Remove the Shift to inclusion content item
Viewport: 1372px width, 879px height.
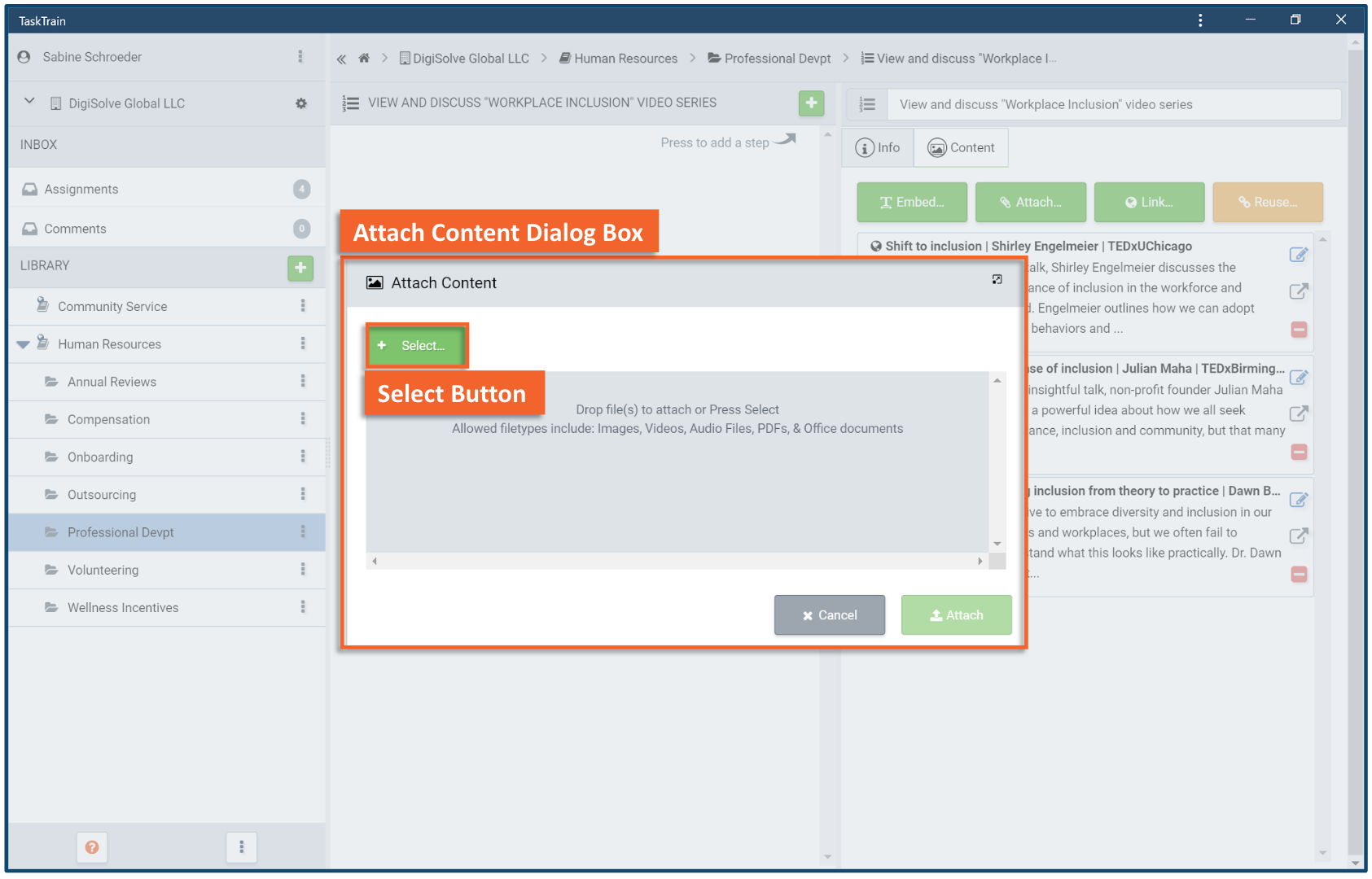coord(1299,330)
